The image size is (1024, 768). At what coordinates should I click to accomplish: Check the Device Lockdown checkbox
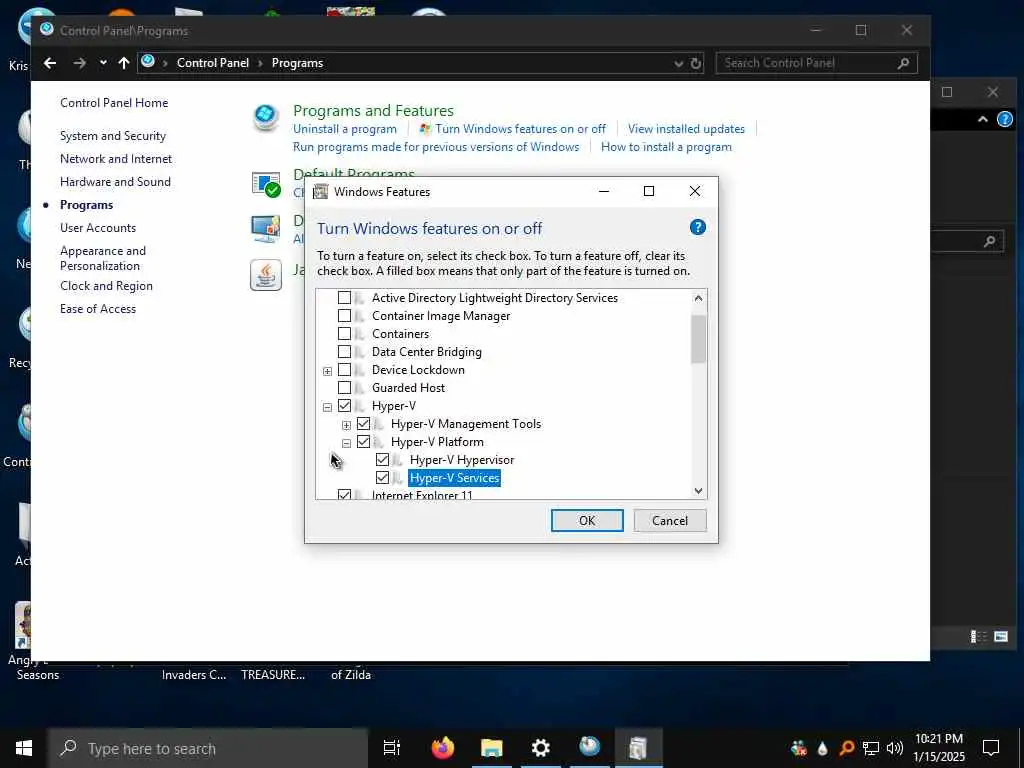click(344, 370)
